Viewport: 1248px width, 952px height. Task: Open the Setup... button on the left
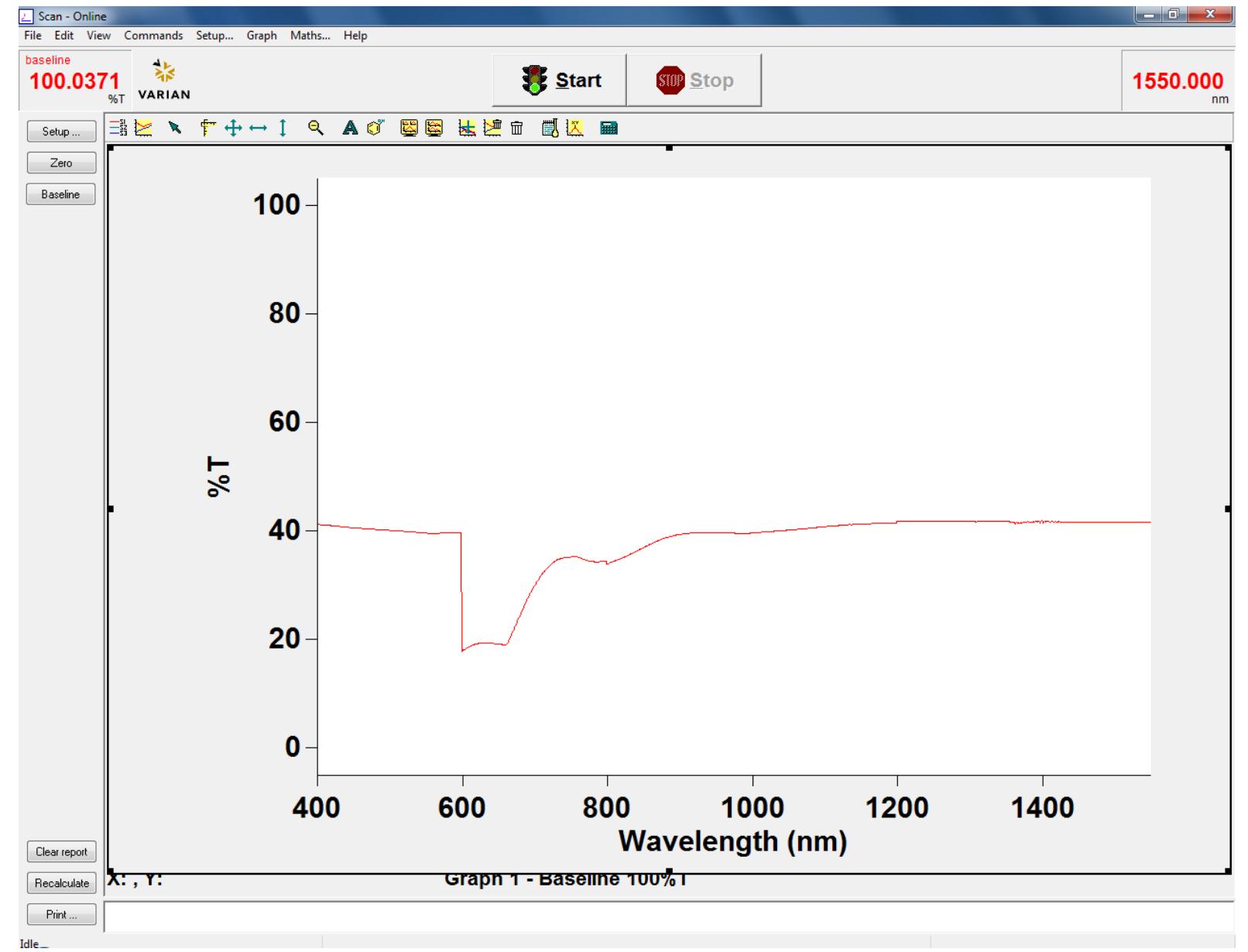tap(61, 132)
